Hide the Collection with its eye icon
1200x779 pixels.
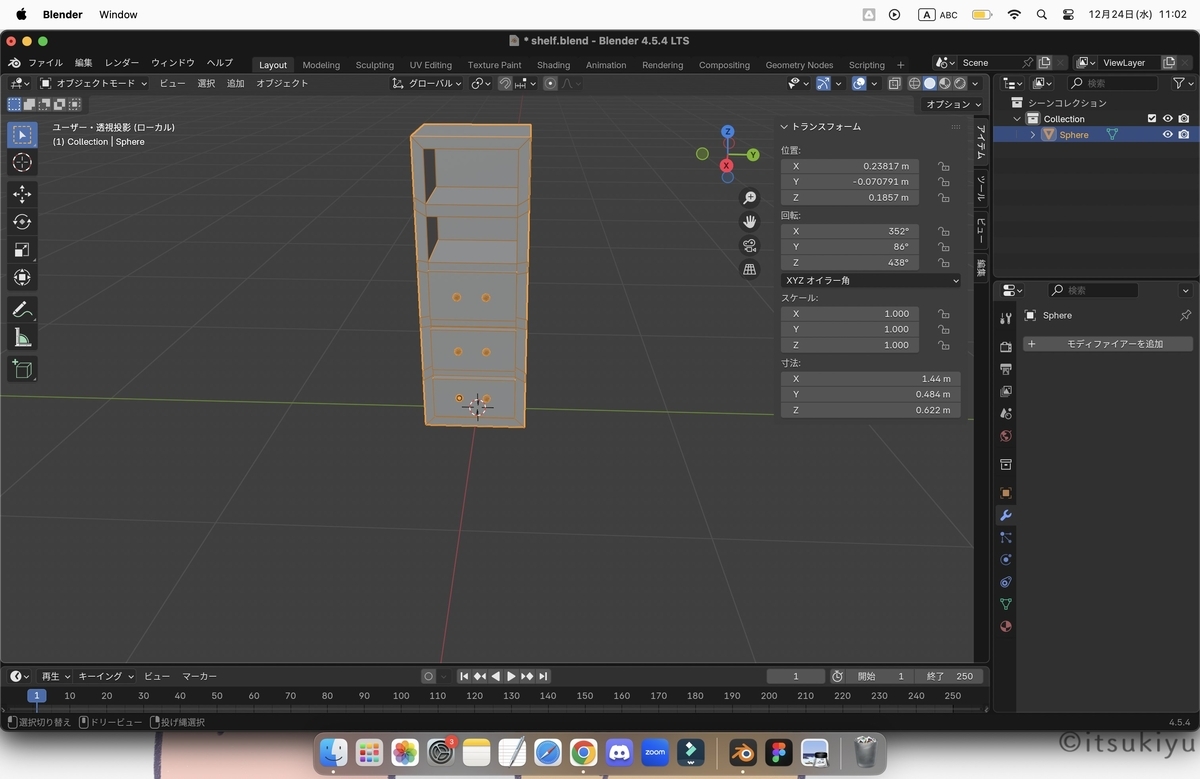point(1167,119)
